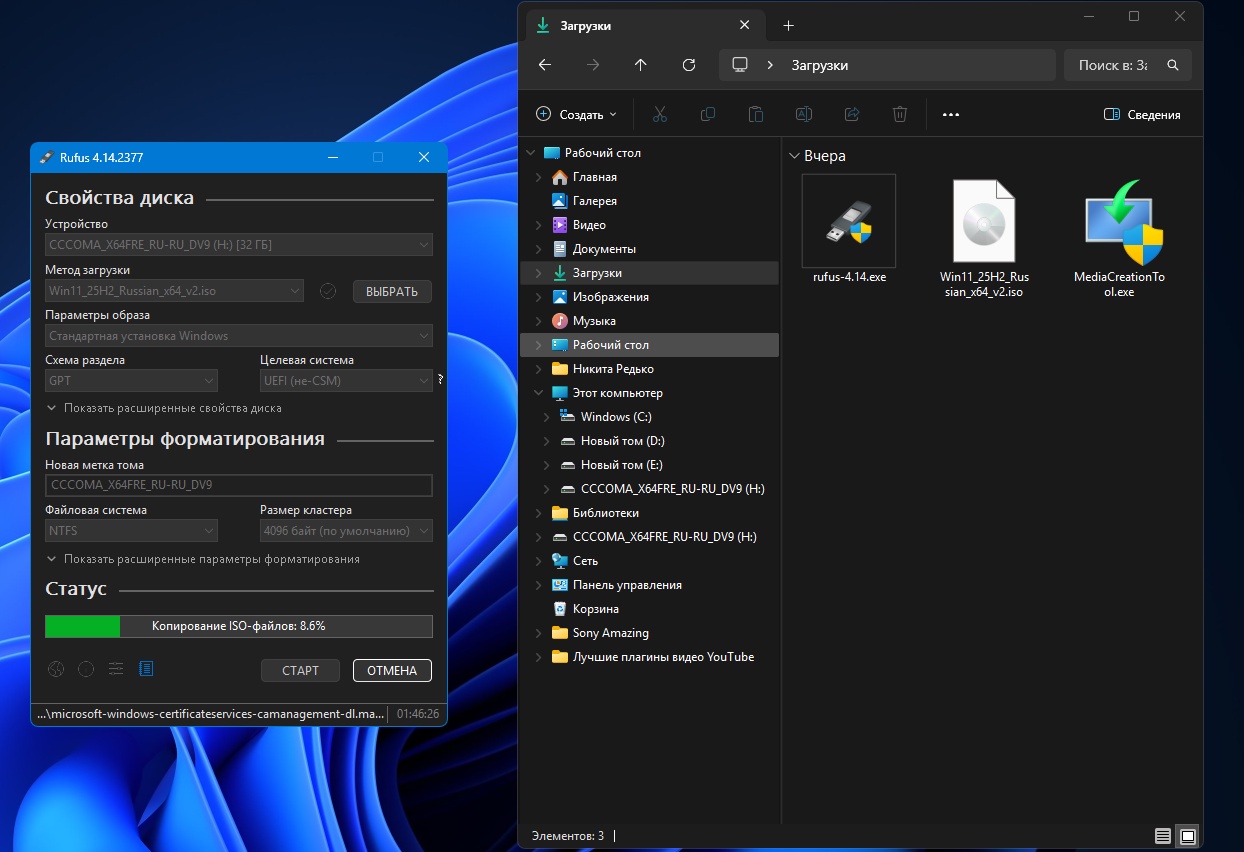Click the ВЫБРАТЬ button in Rufus

coord(392,291)
